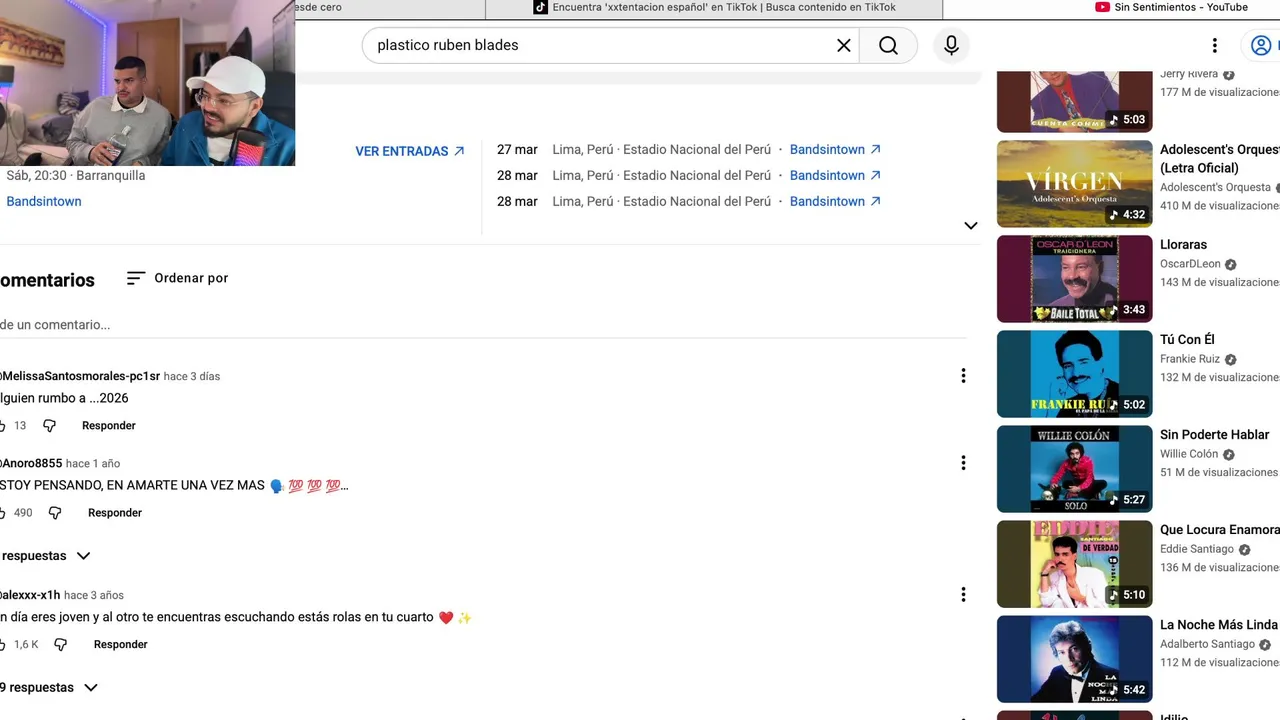Dislike the 'estás rolas en tu cuarto' comment

61,645
